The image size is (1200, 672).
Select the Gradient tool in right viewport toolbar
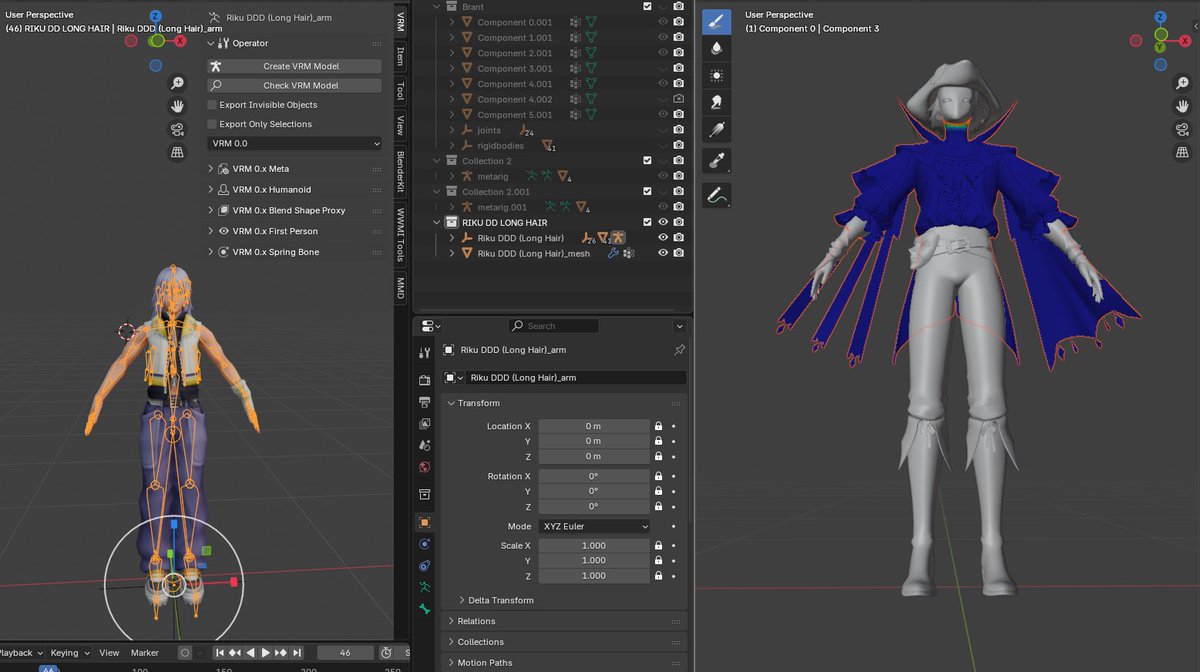716,129
